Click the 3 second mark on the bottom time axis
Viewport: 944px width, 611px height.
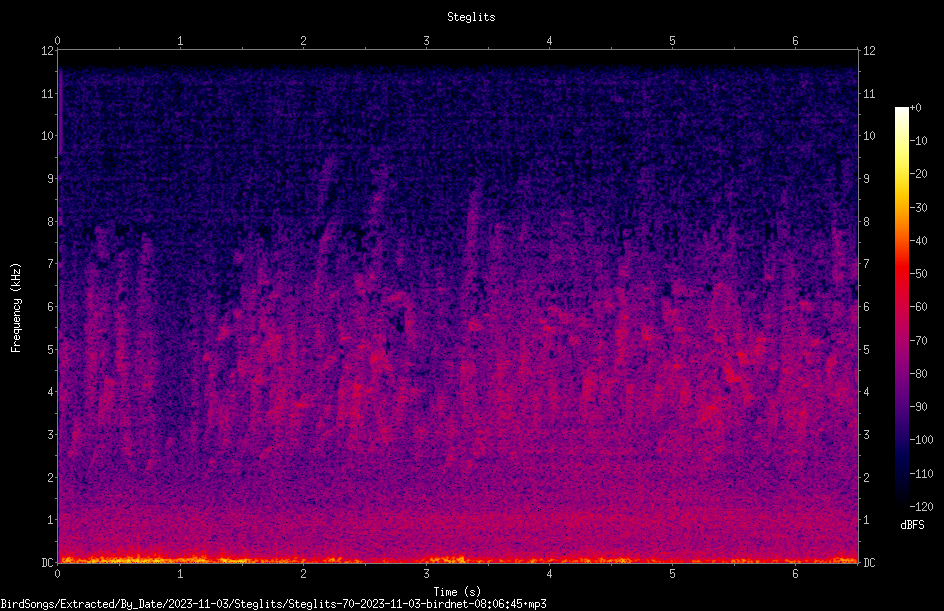tap(426, 574)
